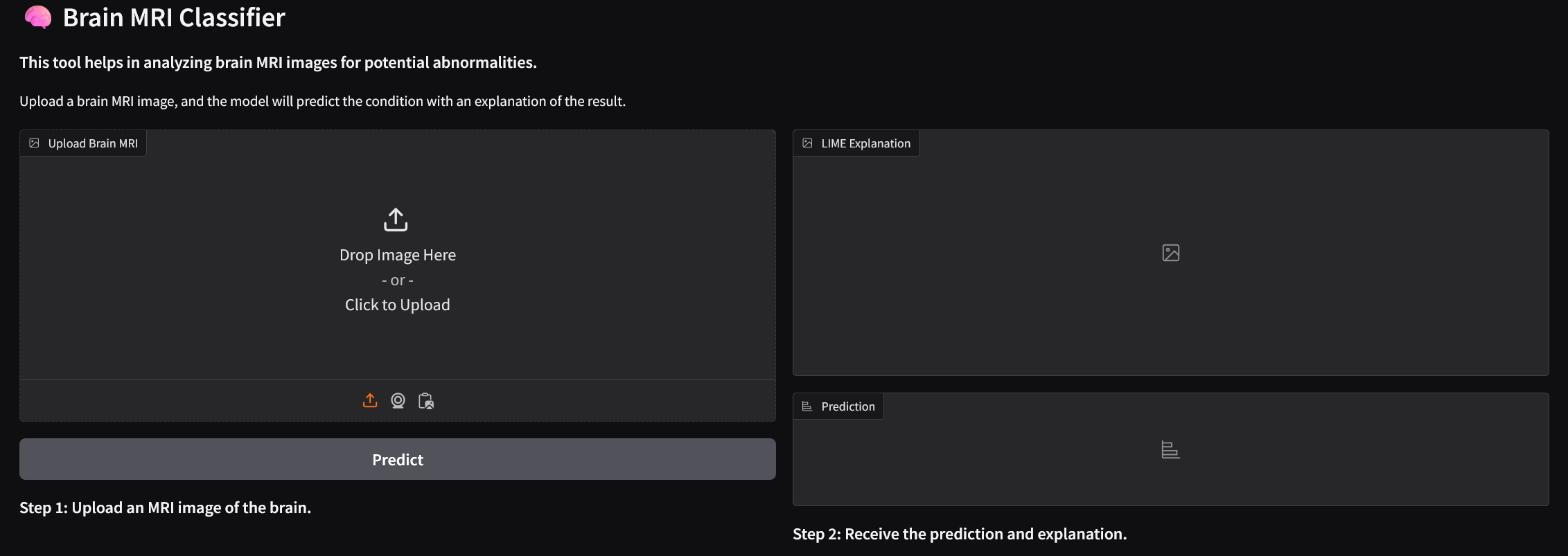This screenshot has height=556, width=1568.
Task: Click the Step 1 upload instruction text
Action: pyautogui.click(x=165, y=508)
